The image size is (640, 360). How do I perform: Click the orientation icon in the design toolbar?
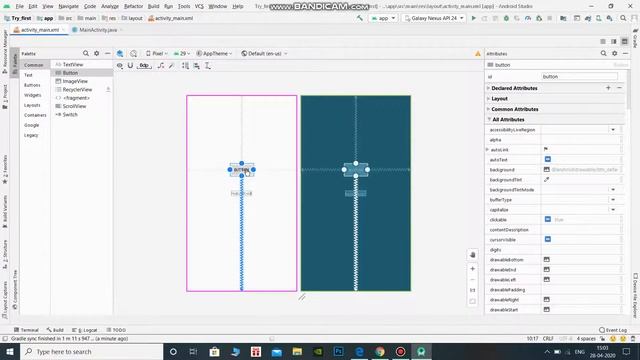[x=133, y=53]
